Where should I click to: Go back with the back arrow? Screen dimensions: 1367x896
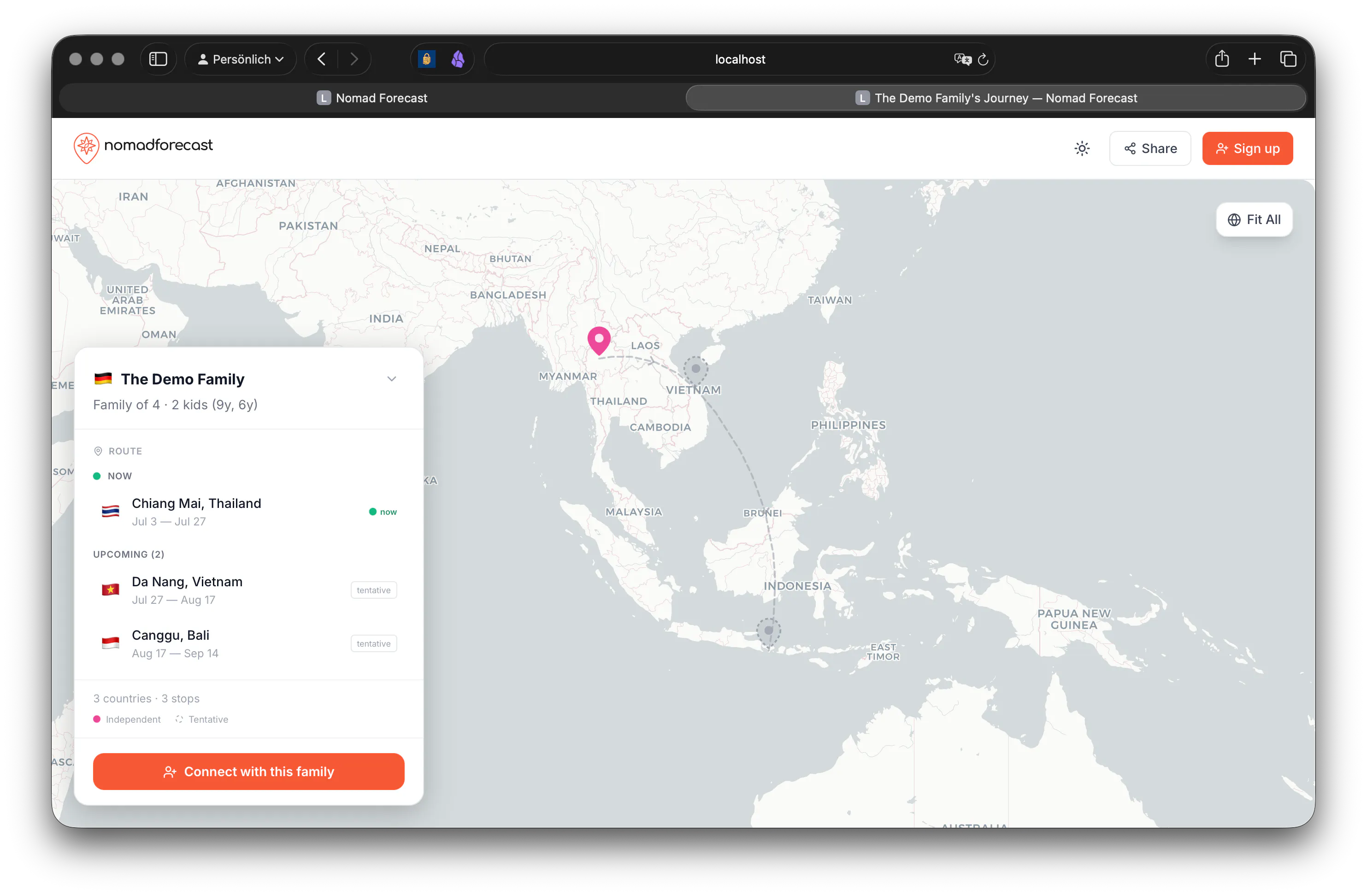(x=322, y=59)
